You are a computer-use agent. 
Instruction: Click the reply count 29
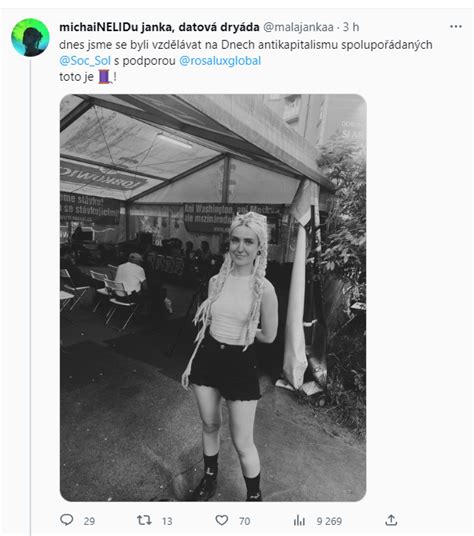pos(89,521)
